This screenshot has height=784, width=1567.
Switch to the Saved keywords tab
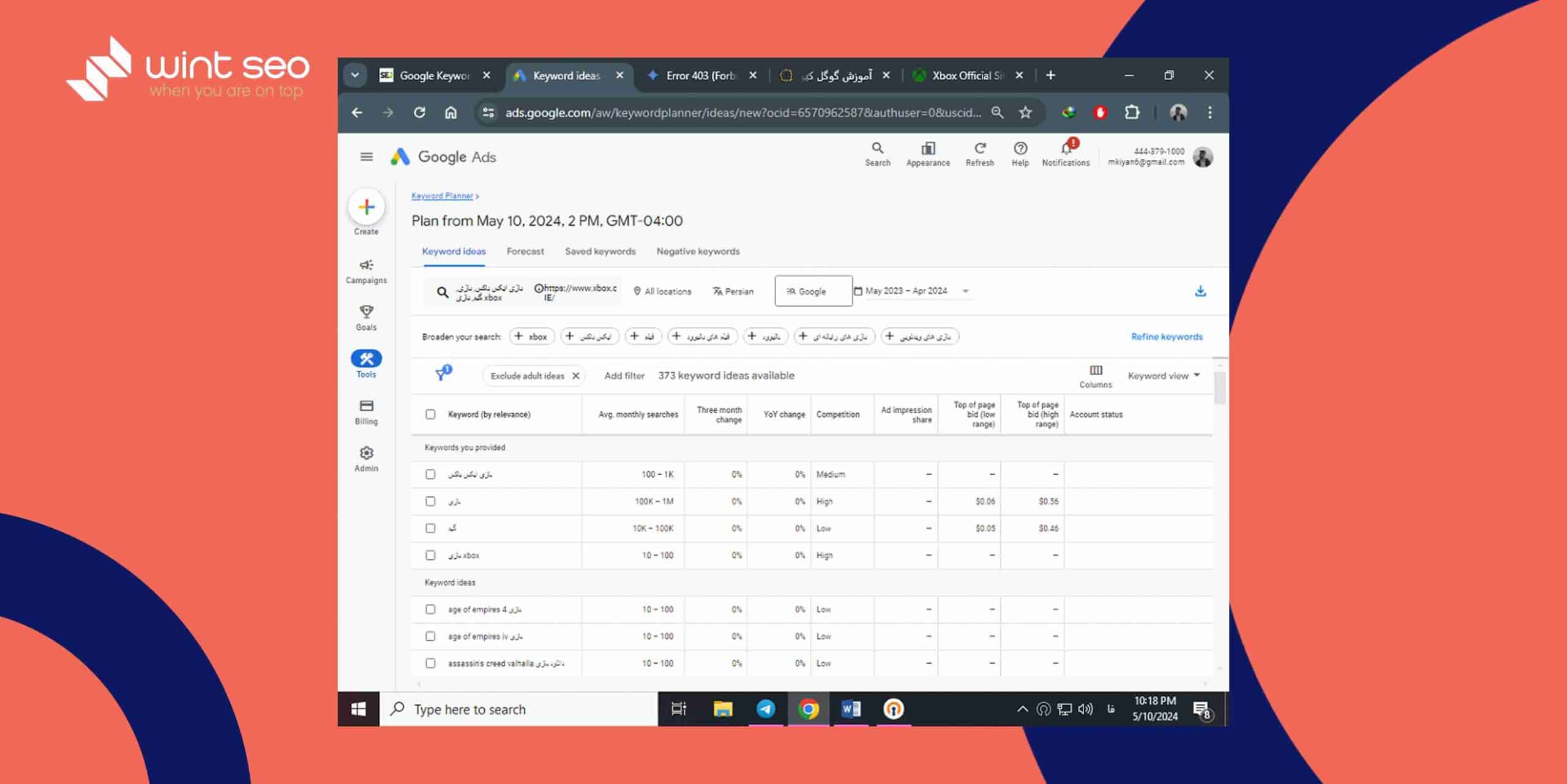[x=600, y=252]
